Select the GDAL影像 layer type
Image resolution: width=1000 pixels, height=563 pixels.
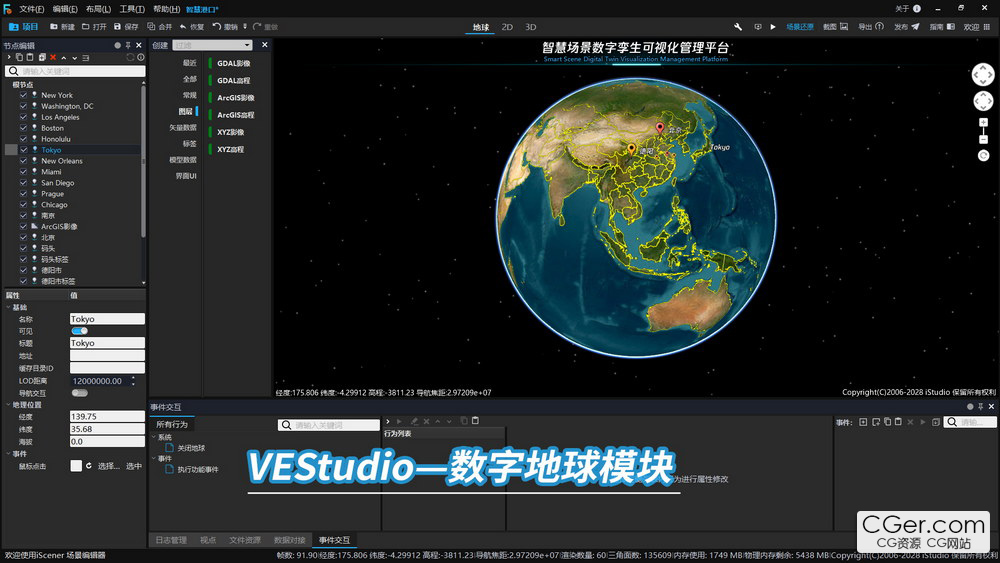pos(233,63)
